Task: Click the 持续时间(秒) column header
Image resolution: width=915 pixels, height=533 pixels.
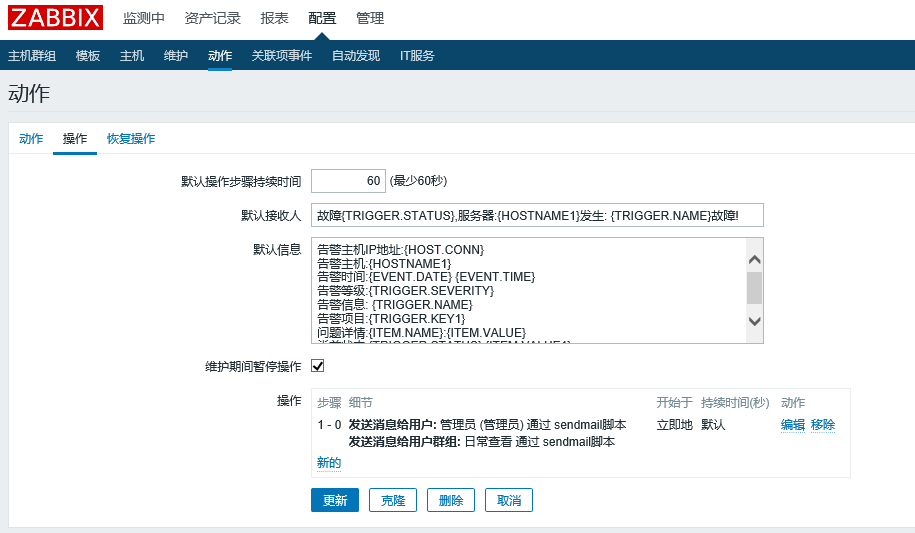Action: point(735,402)
